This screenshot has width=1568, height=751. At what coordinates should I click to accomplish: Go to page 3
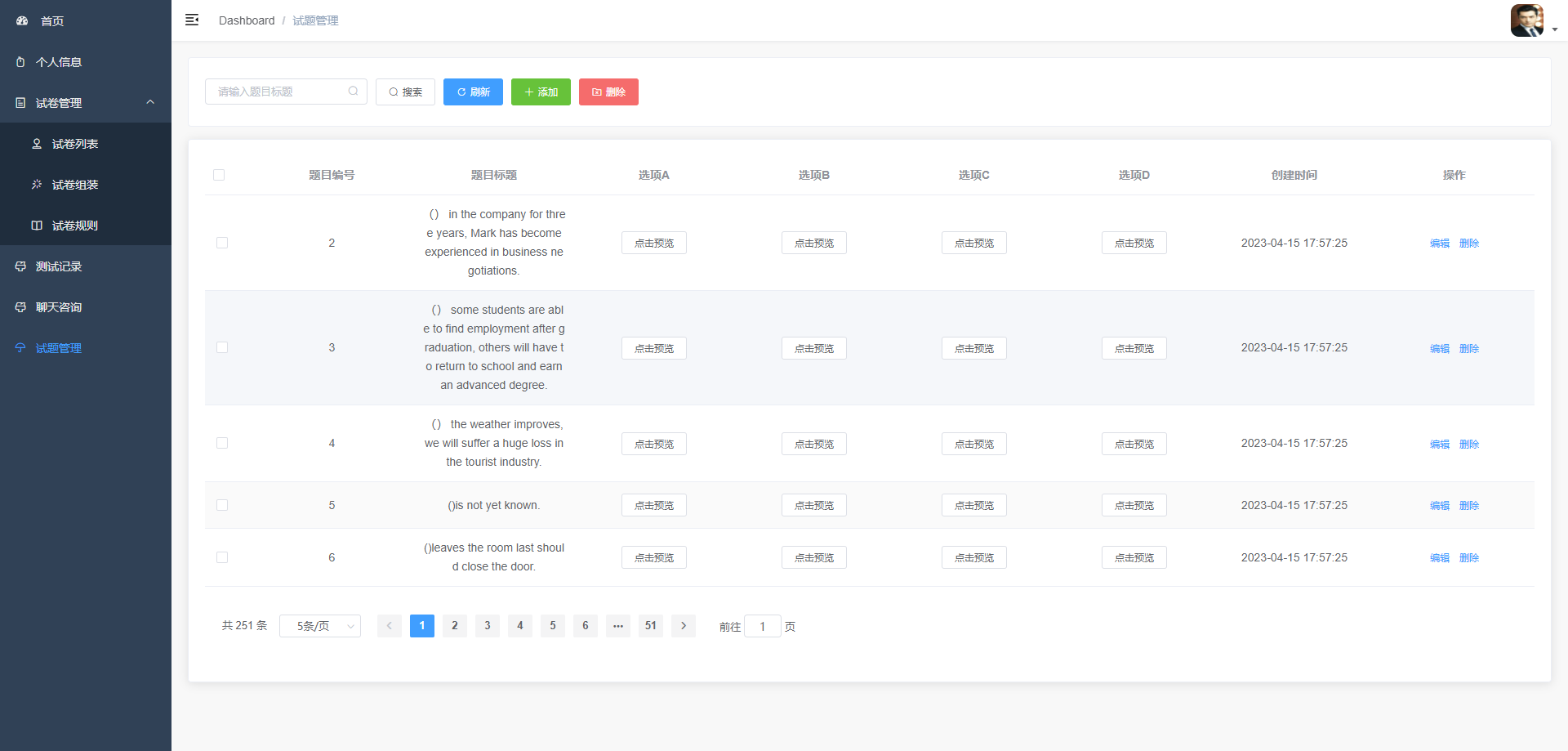click(488, 626)
